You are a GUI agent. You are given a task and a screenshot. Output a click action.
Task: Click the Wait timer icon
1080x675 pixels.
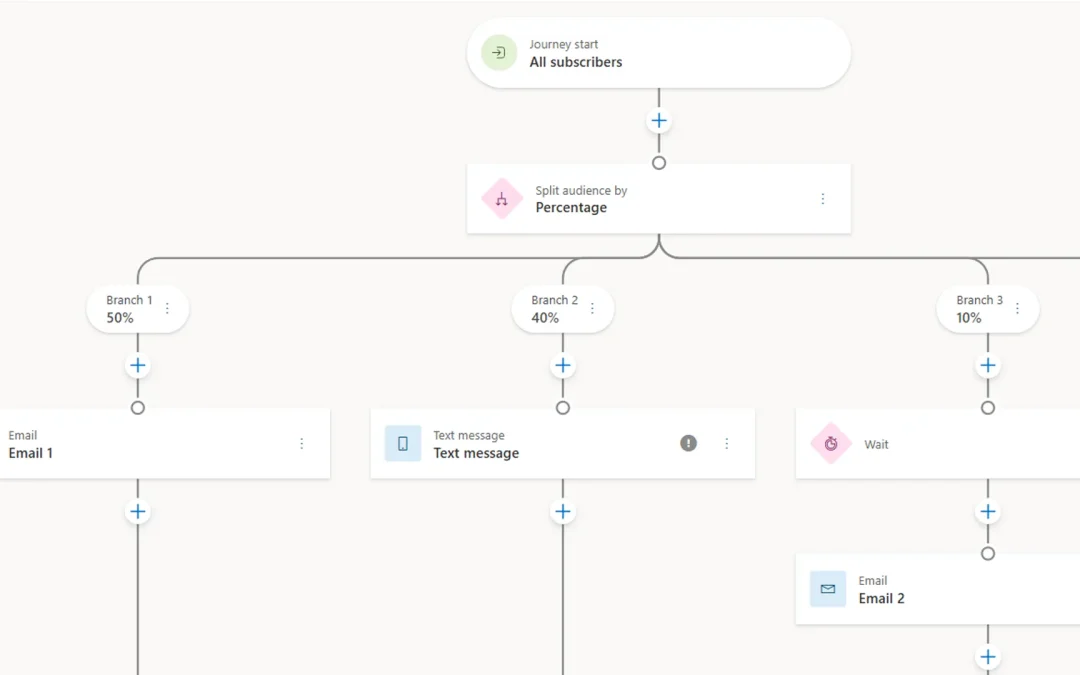pos(831,444)
